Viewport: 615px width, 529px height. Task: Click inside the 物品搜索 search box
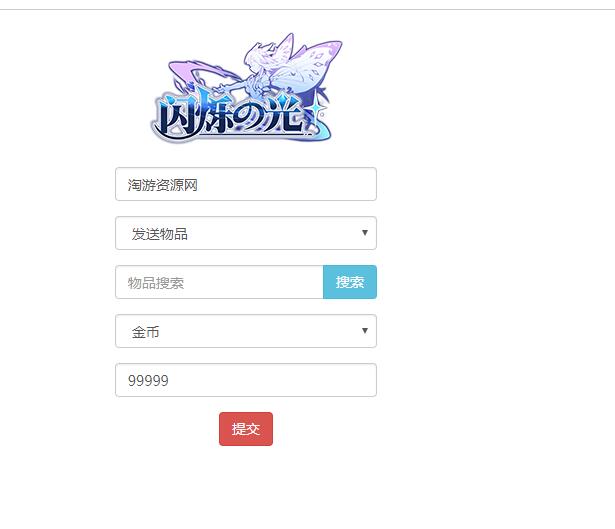click(219, 282)
